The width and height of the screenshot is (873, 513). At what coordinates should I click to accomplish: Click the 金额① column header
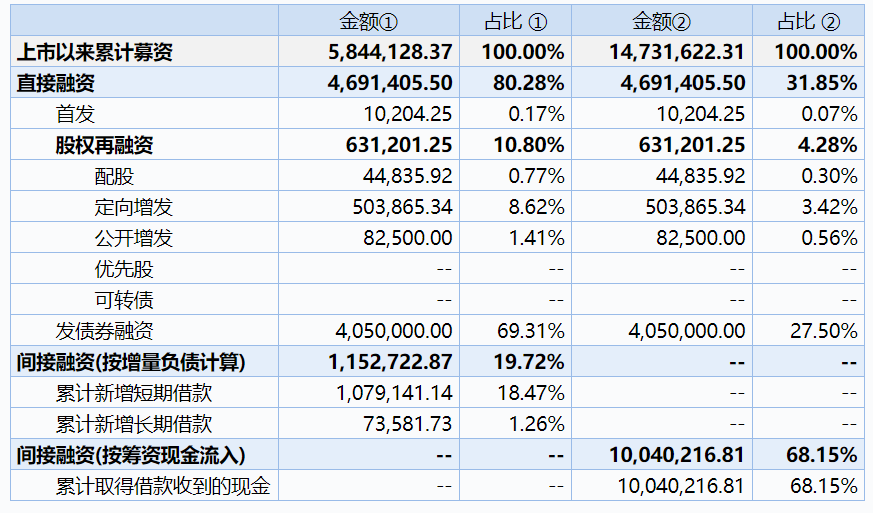pyautogui.click(x=369, y=22)
